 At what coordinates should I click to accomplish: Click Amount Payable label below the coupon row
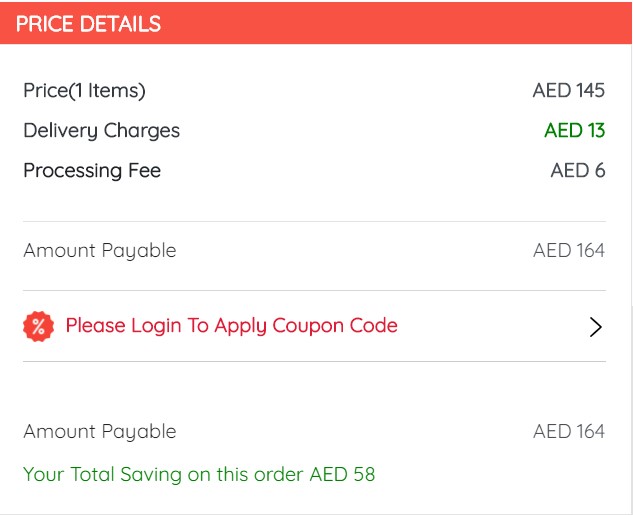click(99, 432)
